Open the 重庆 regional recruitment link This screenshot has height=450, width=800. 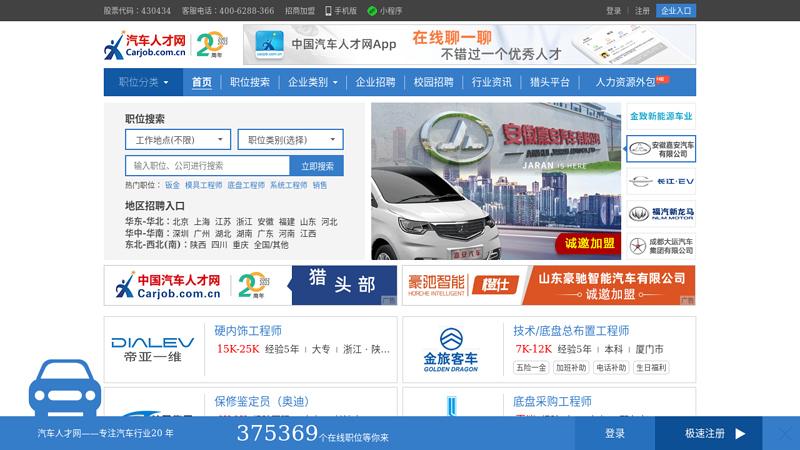tap(240, 245)
